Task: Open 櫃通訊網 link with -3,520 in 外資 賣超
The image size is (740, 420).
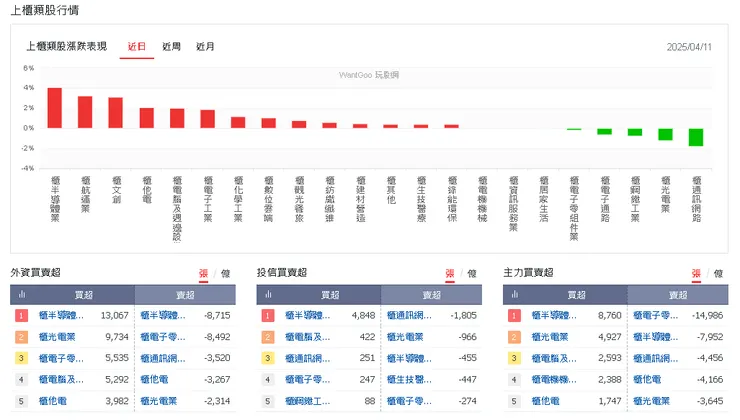Action: point(163,358)
